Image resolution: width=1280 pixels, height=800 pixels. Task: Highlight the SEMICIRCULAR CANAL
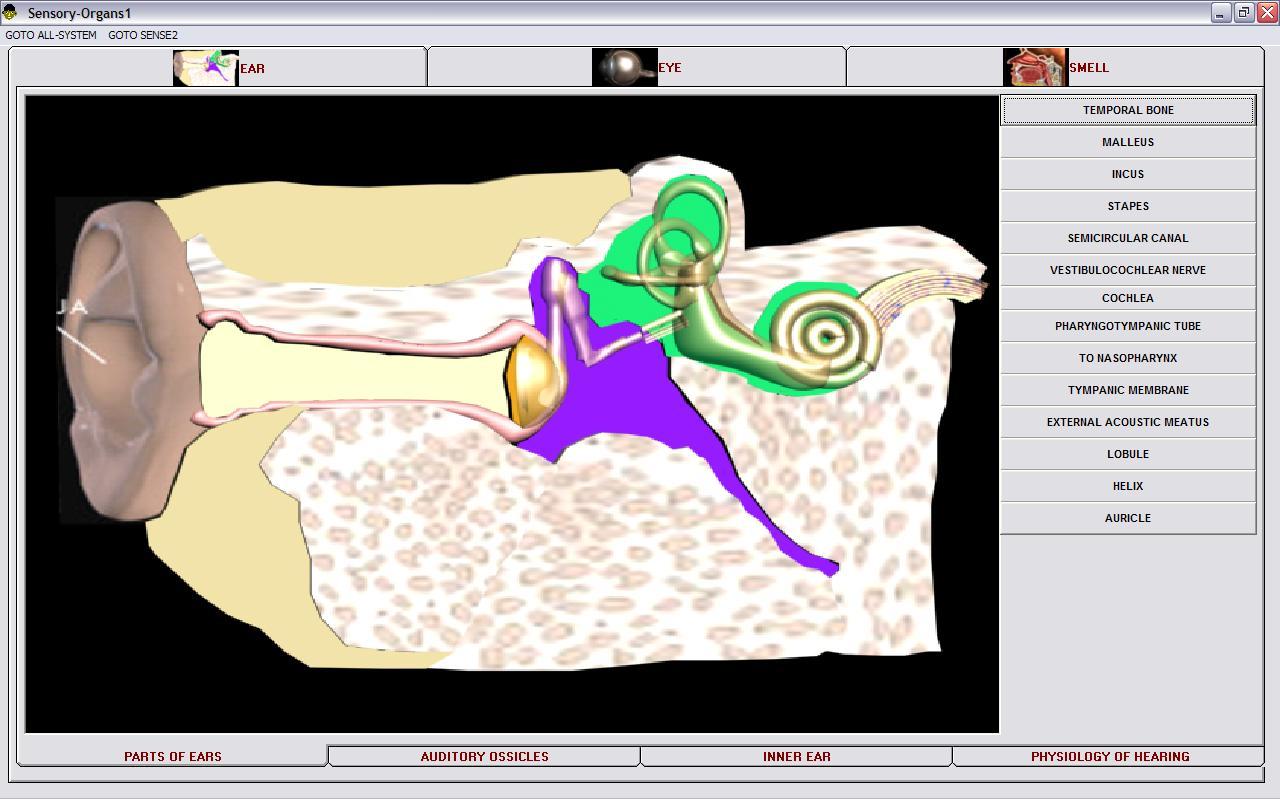pos(1128,238)
